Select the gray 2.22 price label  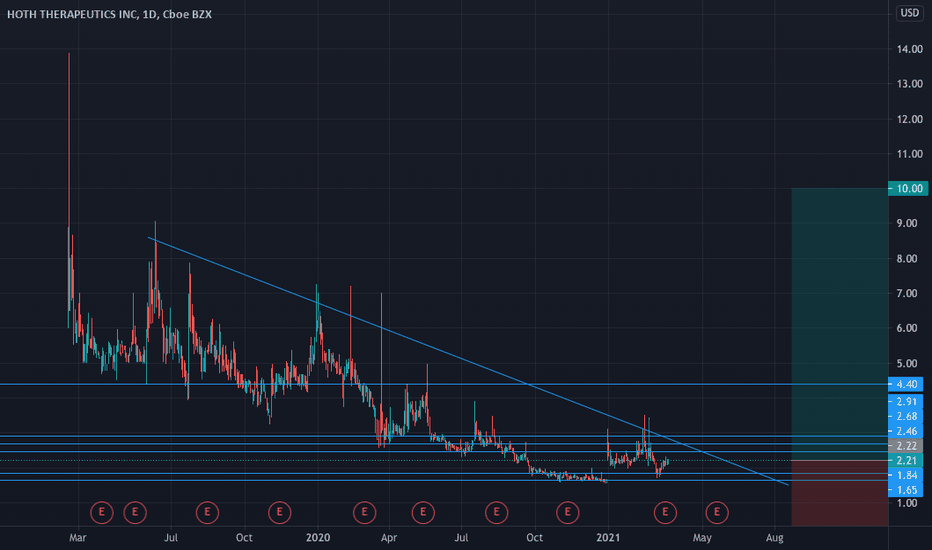[x=905, y=445]
